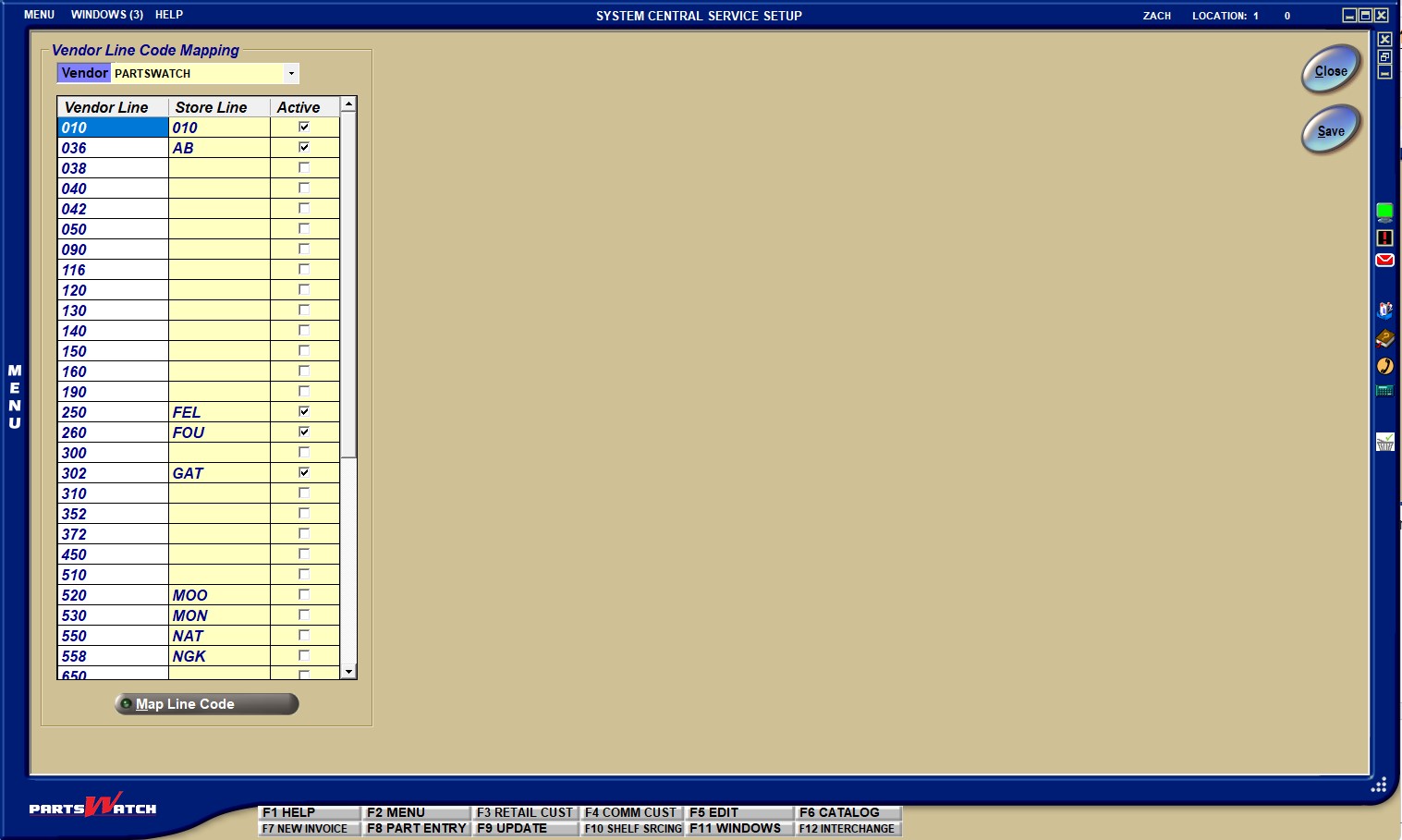Select the Store Line cell for 038
This screenshot has height=840, width=1402.
click(x=219, y=168)
